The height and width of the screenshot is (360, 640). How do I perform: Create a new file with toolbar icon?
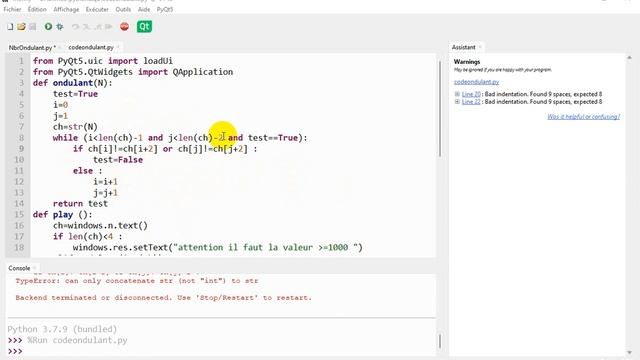10,27
